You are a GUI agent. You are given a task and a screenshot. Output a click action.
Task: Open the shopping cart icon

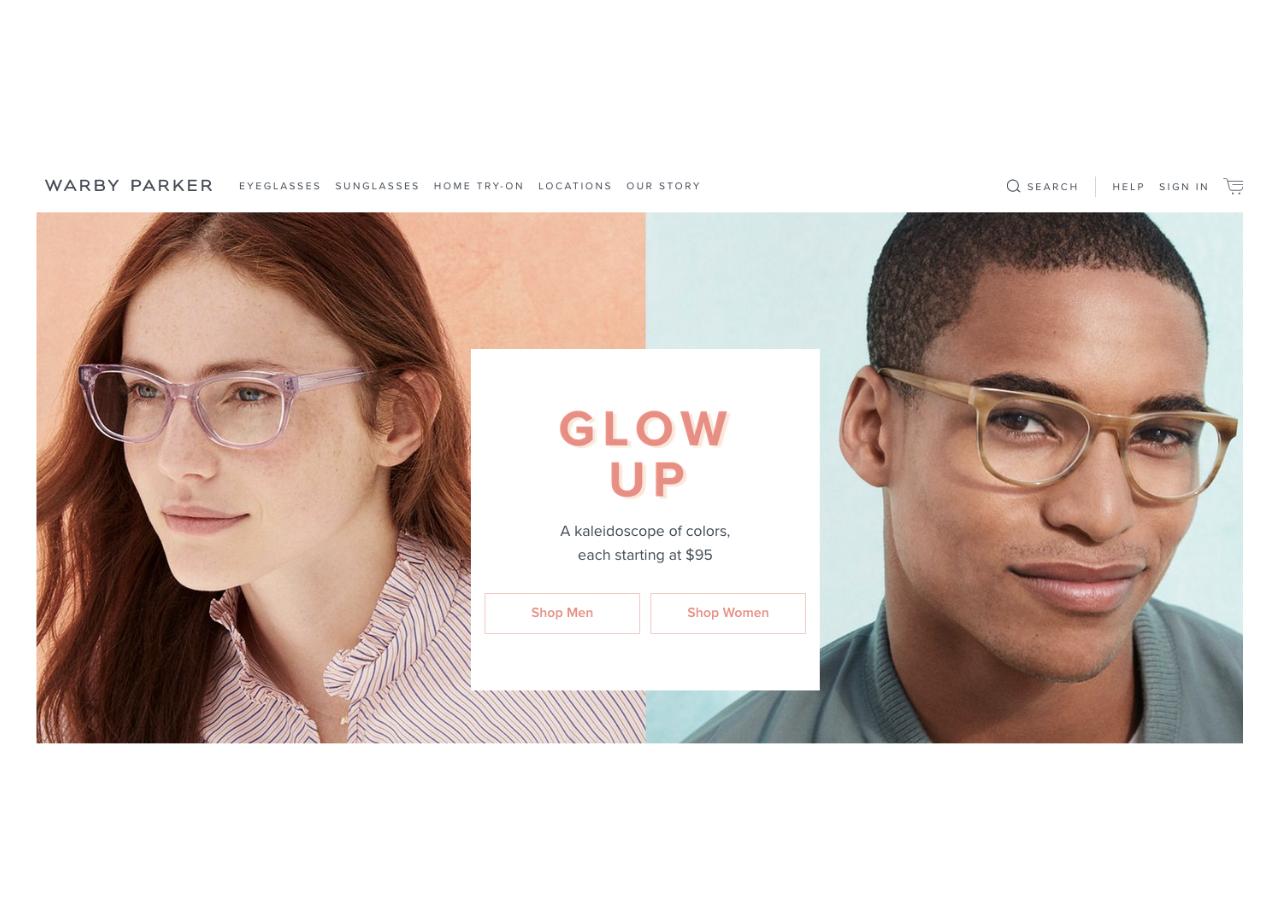click(x=1234, y=186)
